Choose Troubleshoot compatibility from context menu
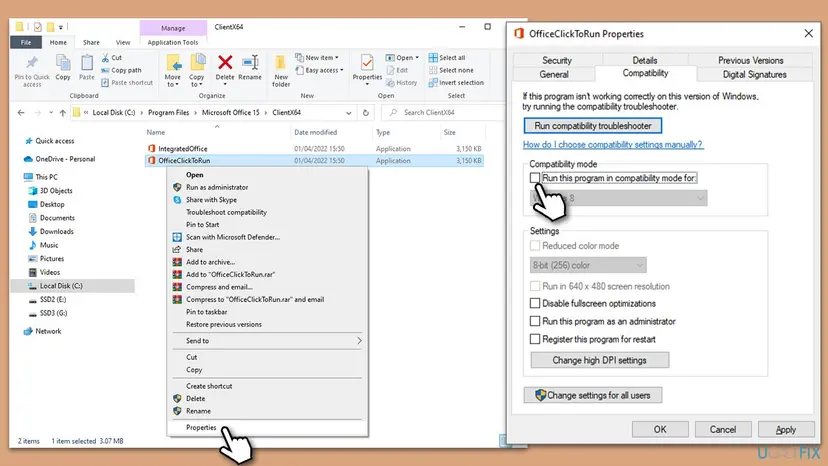Viewport: 828px width, 466px height. tap(226, 212)
